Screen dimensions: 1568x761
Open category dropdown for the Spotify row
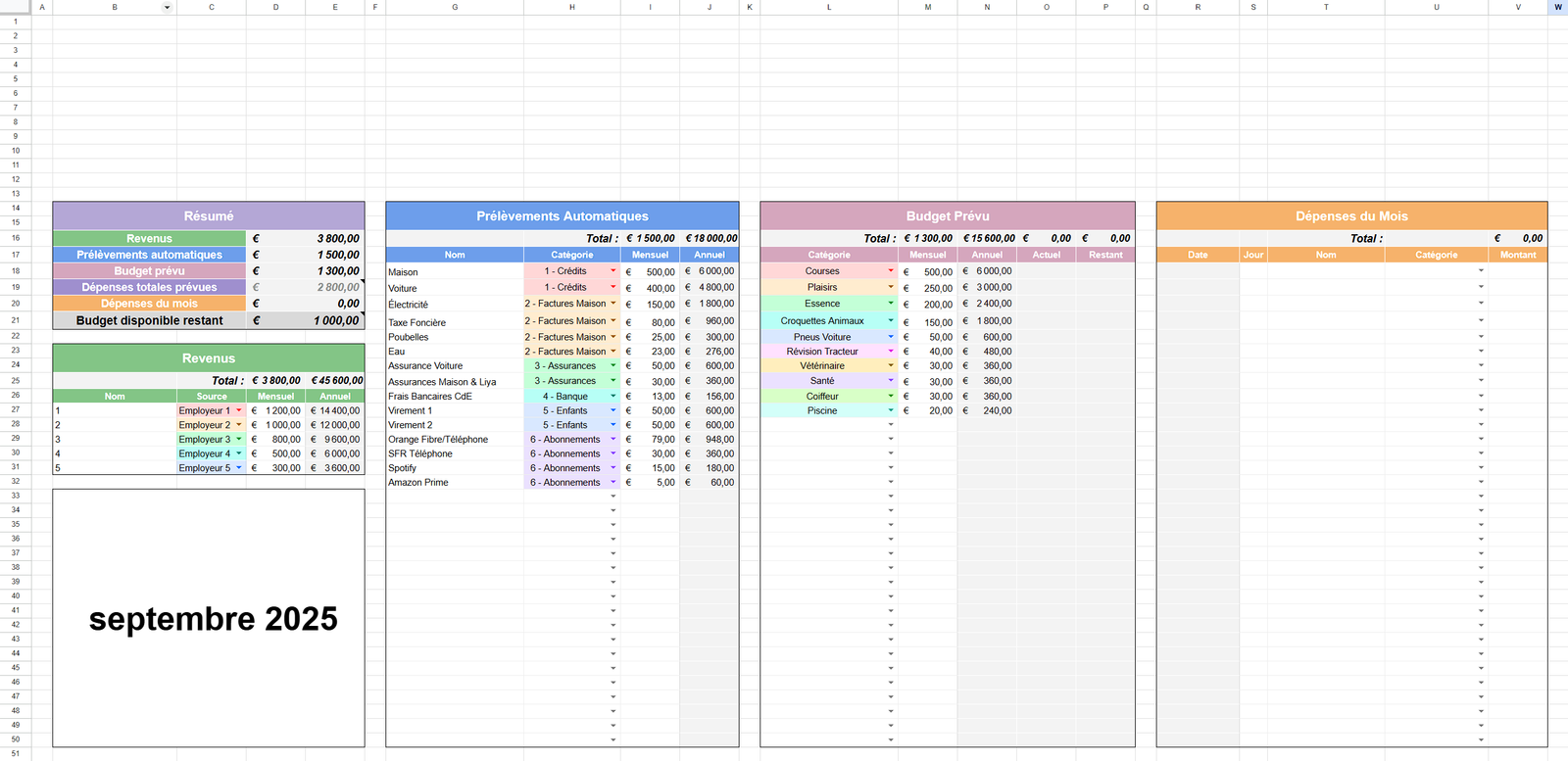(613, 468)
